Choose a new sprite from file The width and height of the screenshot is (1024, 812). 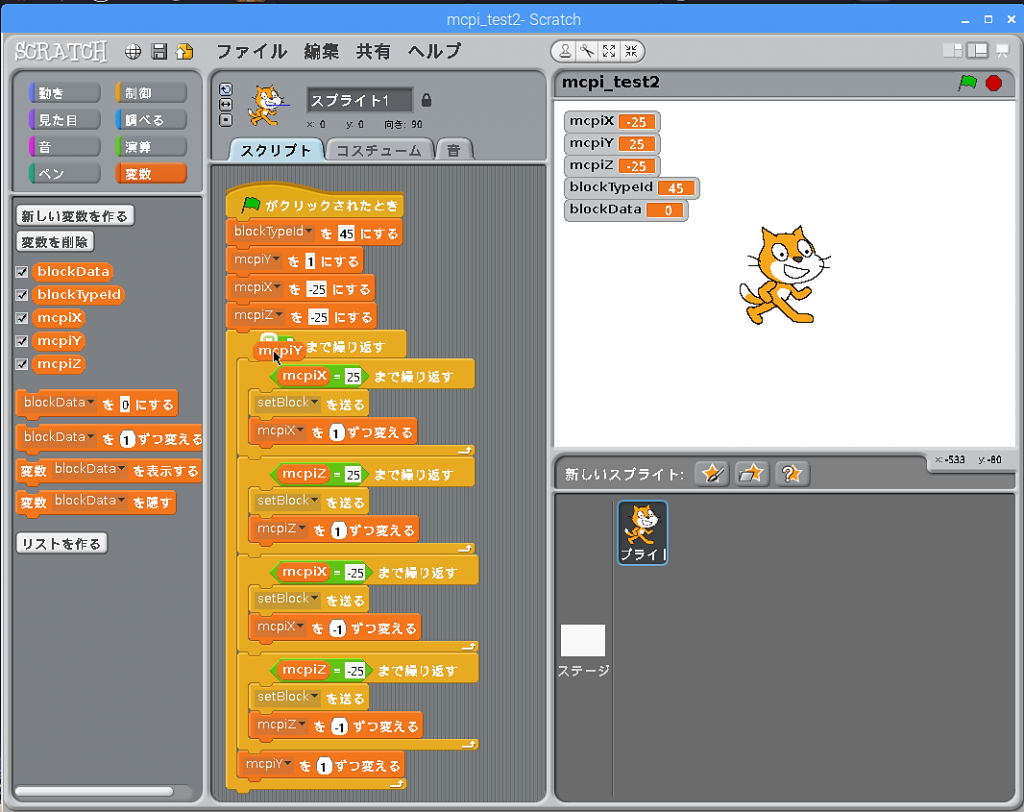(x=752, y=474)
